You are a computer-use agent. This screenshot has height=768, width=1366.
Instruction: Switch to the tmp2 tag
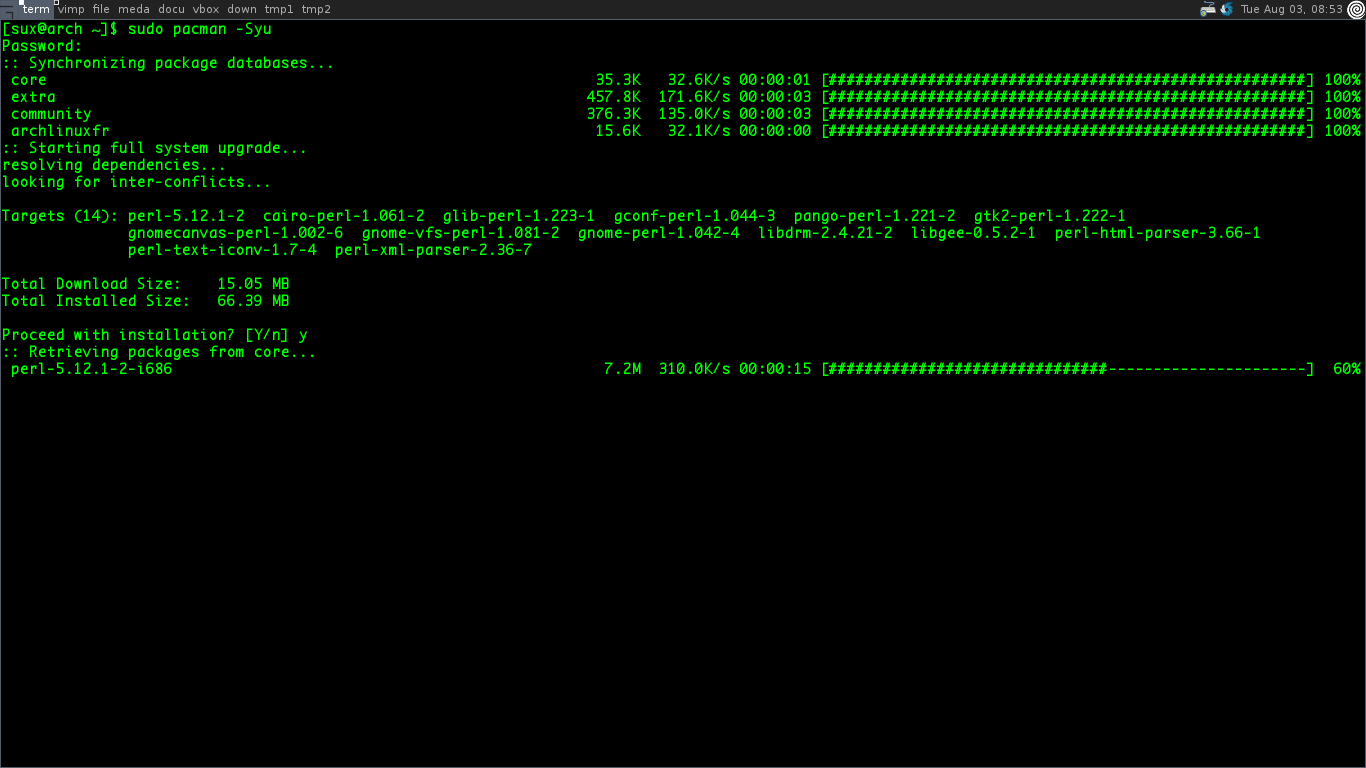pos(316,9)
